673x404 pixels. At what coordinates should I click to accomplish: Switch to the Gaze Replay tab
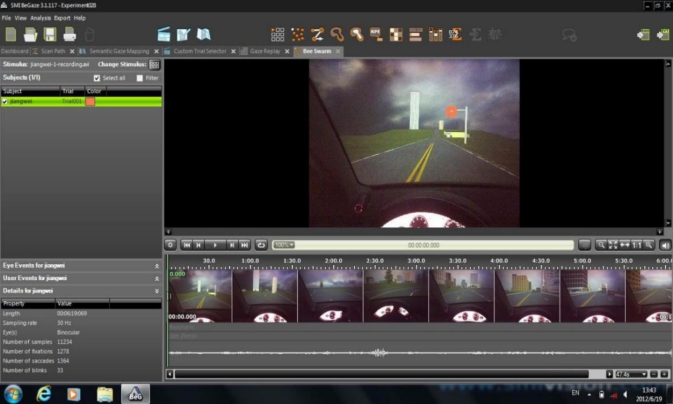pos(265,51)
